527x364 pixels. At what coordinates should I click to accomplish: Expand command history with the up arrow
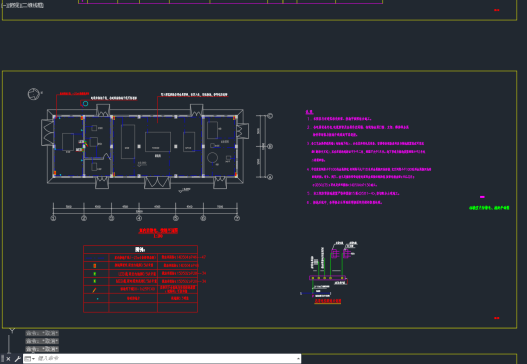(x=298, y=359)
